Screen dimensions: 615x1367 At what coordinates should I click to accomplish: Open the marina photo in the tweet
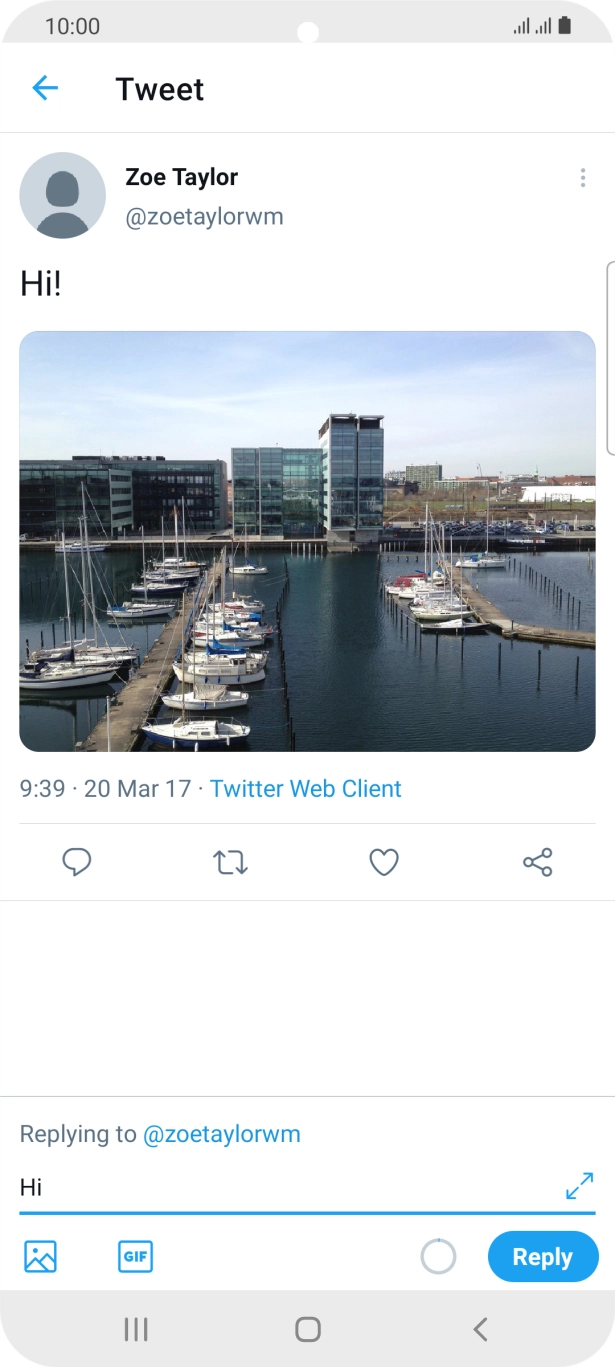point(307,541)
